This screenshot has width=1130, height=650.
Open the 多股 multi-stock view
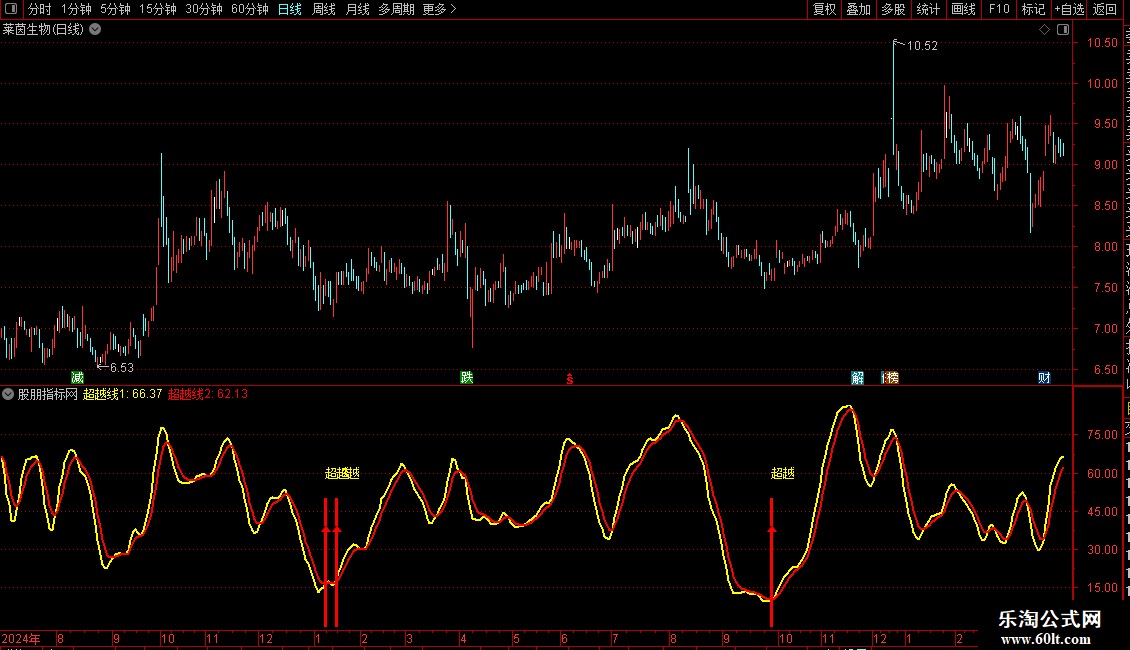coord(894,9)
